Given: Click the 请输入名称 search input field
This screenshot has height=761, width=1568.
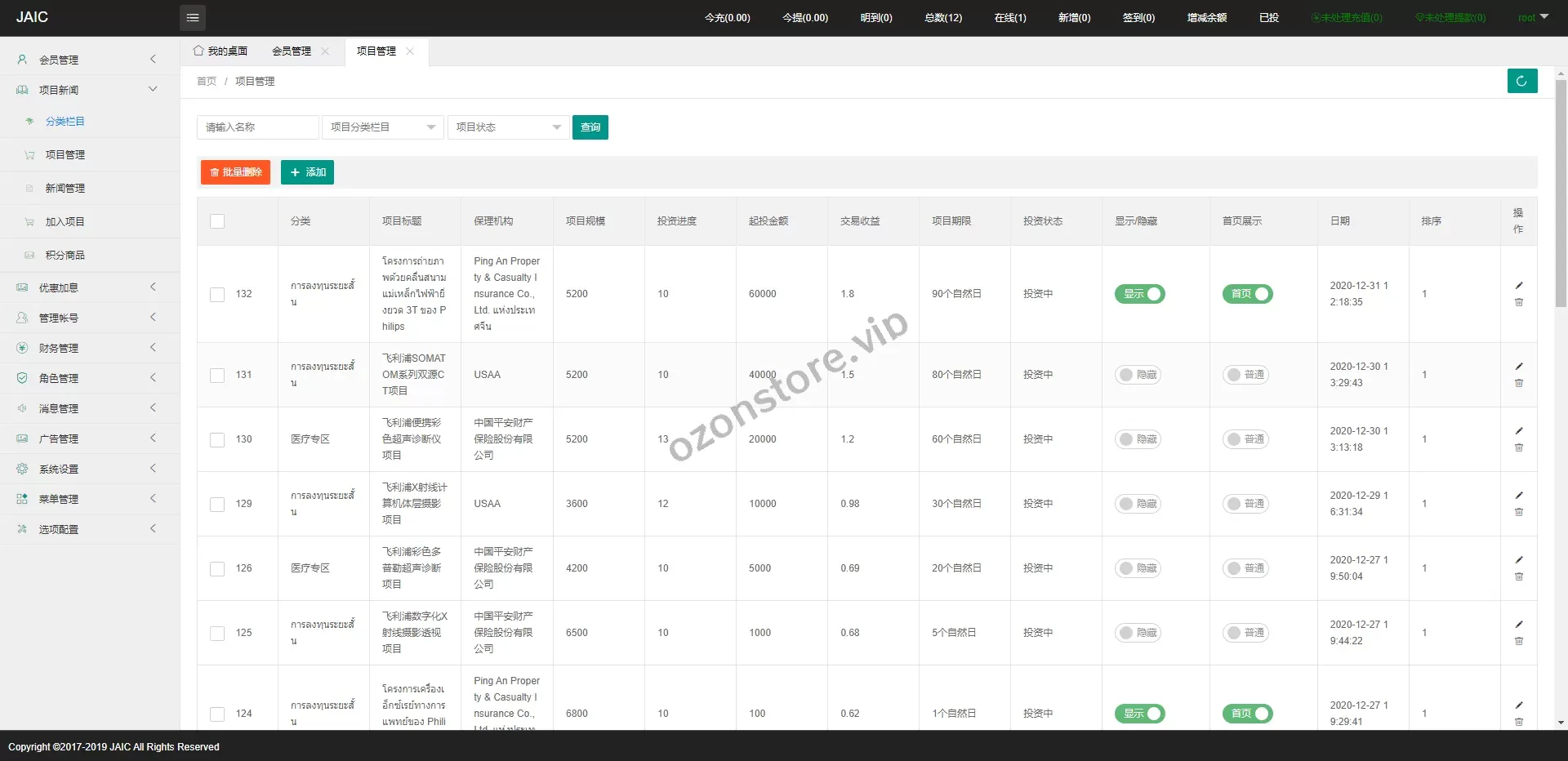Looking at the screenshot, I should [257, 127].
